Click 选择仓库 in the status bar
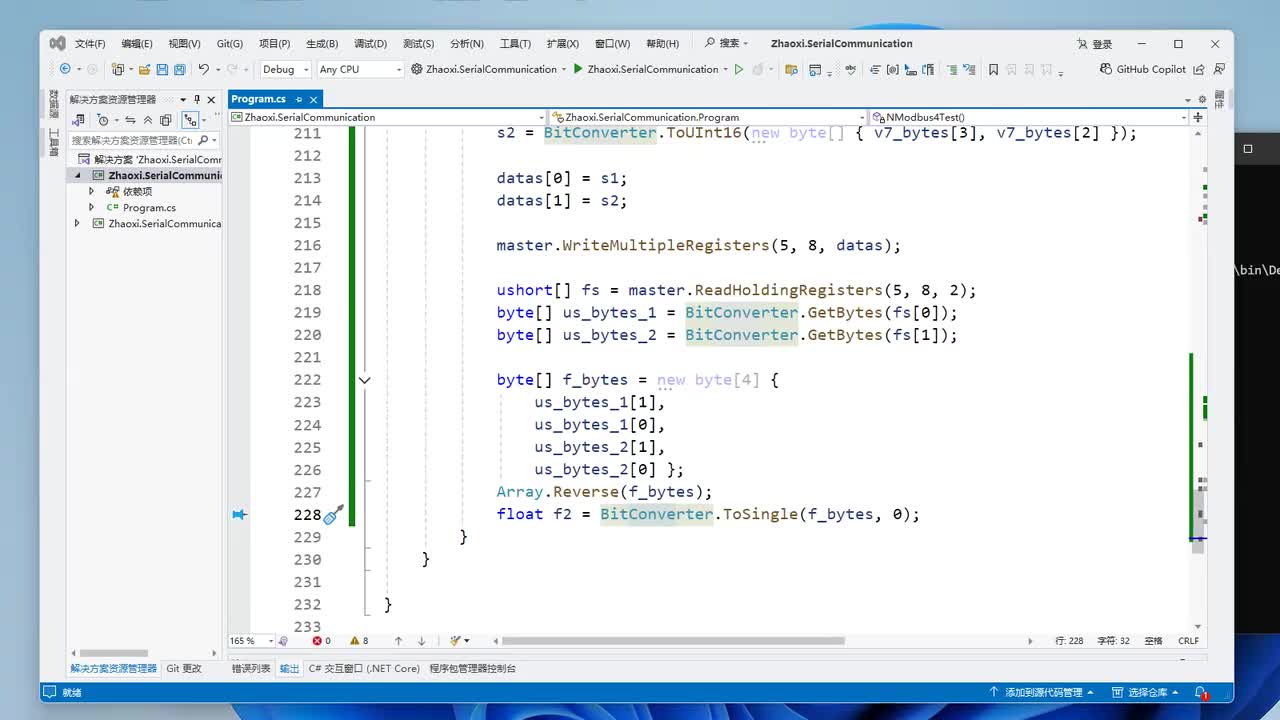This screenshot has width=1280, height=720. pyautogui.click(x=1147, y=692)
